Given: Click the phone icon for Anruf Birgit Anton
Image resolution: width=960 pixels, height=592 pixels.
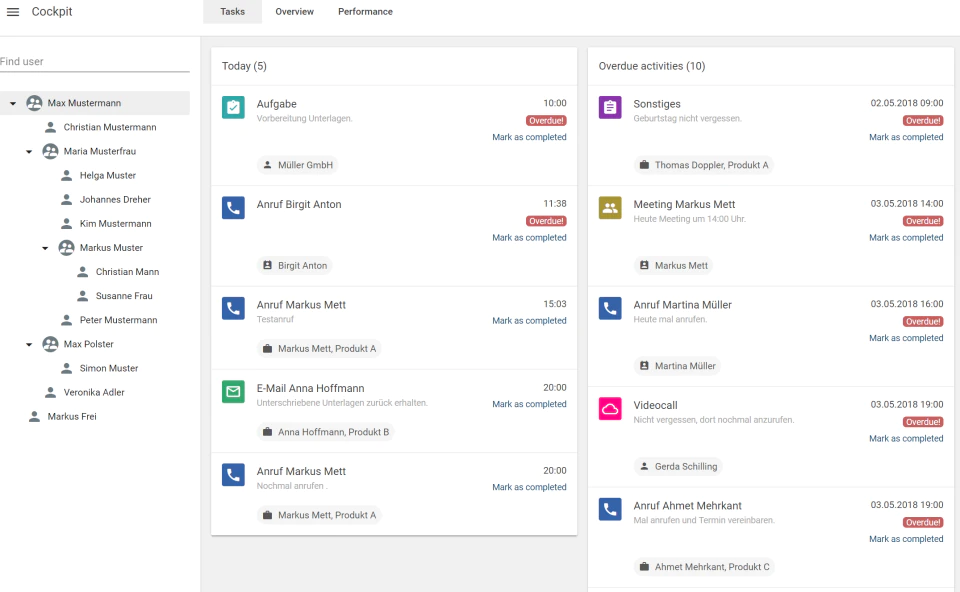Looking at the screenshot, I should [233, 208].
